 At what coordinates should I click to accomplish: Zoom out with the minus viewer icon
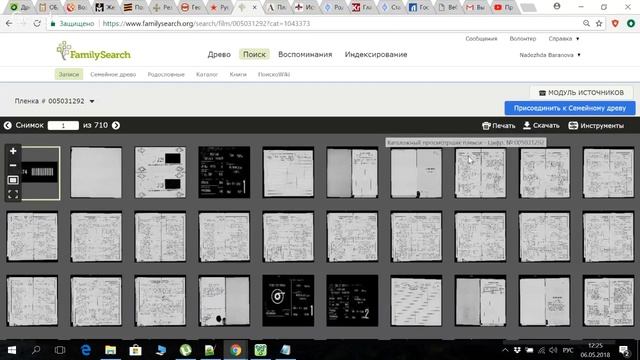point(13,165)
